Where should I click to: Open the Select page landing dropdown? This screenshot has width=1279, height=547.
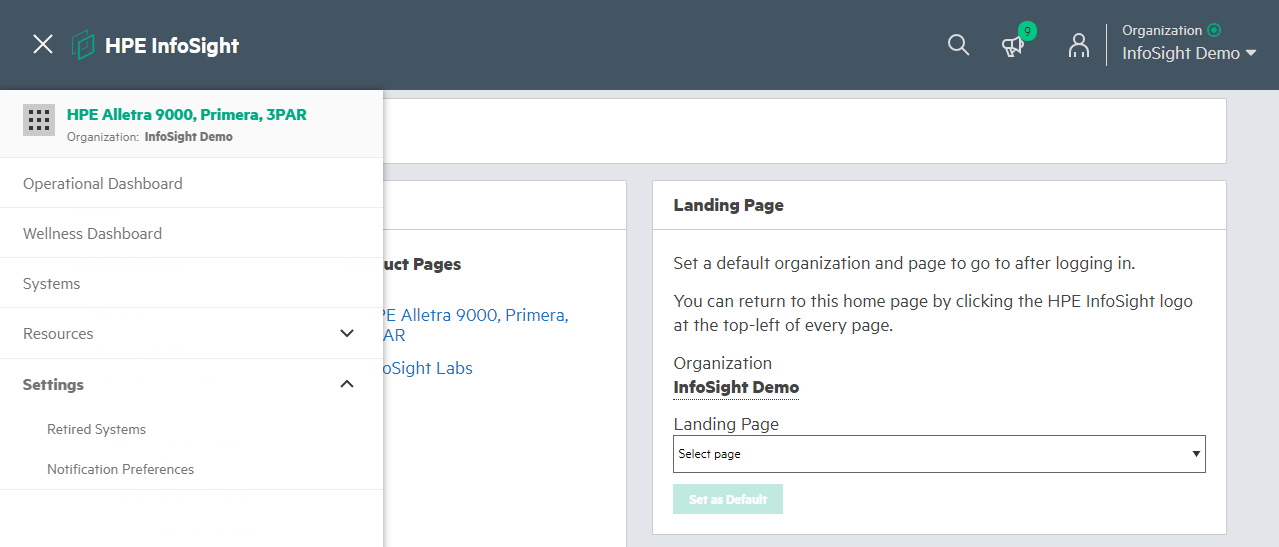pos(939,453)
